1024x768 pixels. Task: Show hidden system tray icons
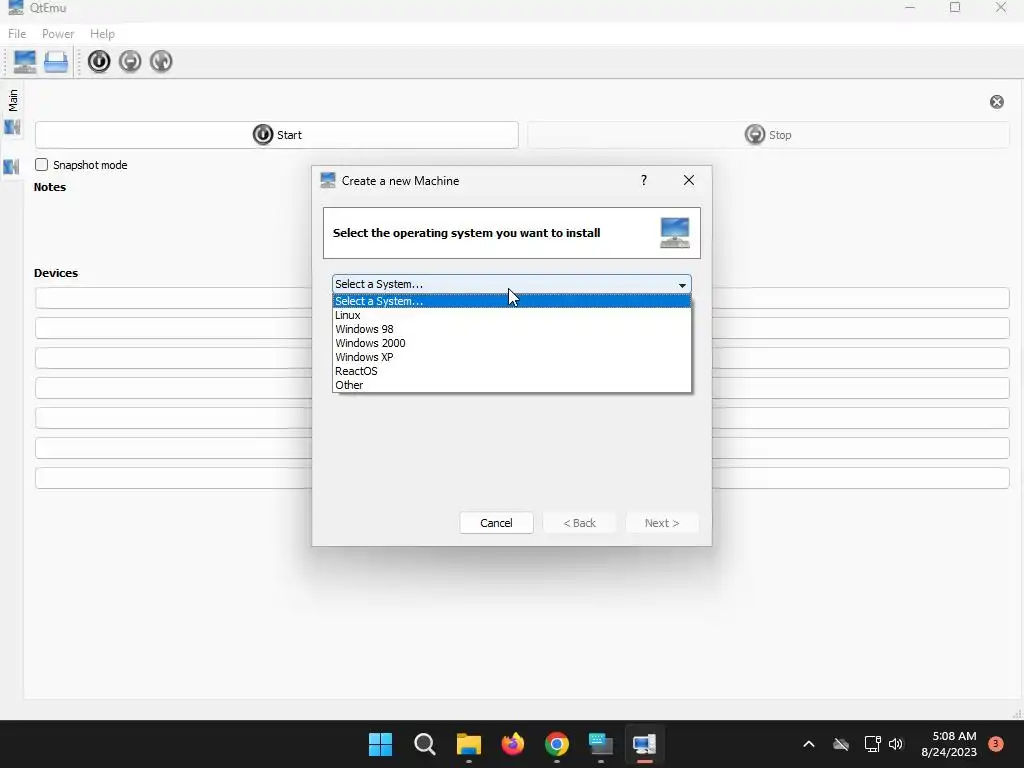pyautogui.click(x=808, y=744)
